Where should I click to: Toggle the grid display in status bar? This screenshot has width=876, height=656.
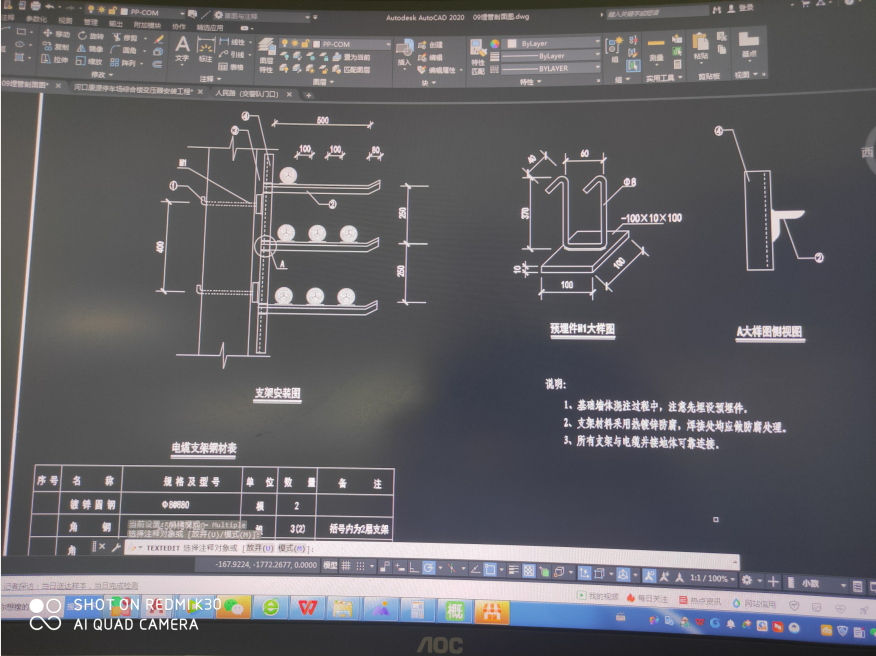(346, 566)
